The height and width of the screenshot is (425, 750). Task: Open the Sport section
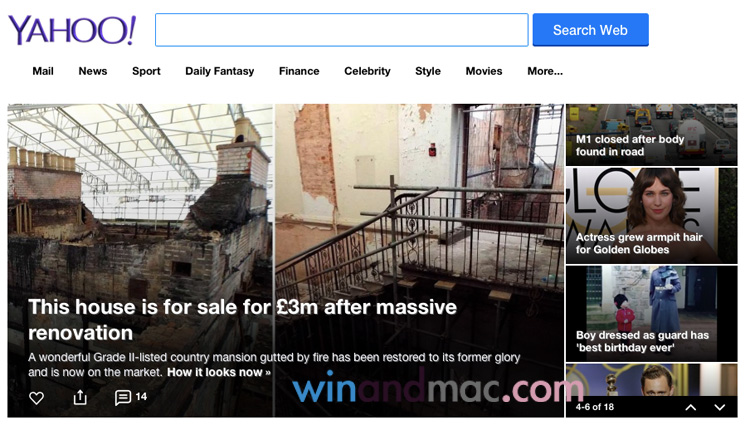(x=146, y=71)
